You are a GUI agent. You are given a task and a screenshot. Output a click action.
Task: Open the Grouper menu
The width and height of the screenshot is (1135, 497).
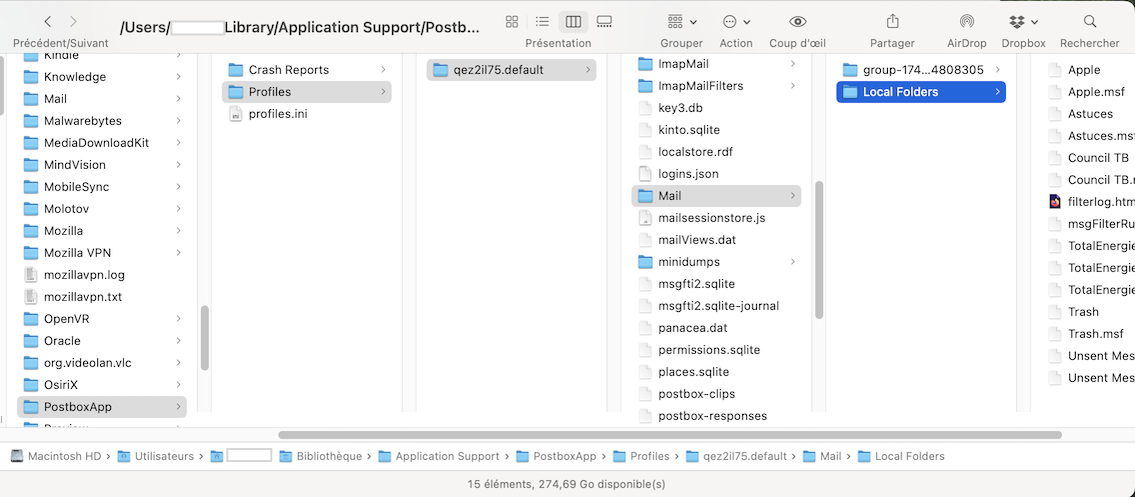click(x=682, y=22)
